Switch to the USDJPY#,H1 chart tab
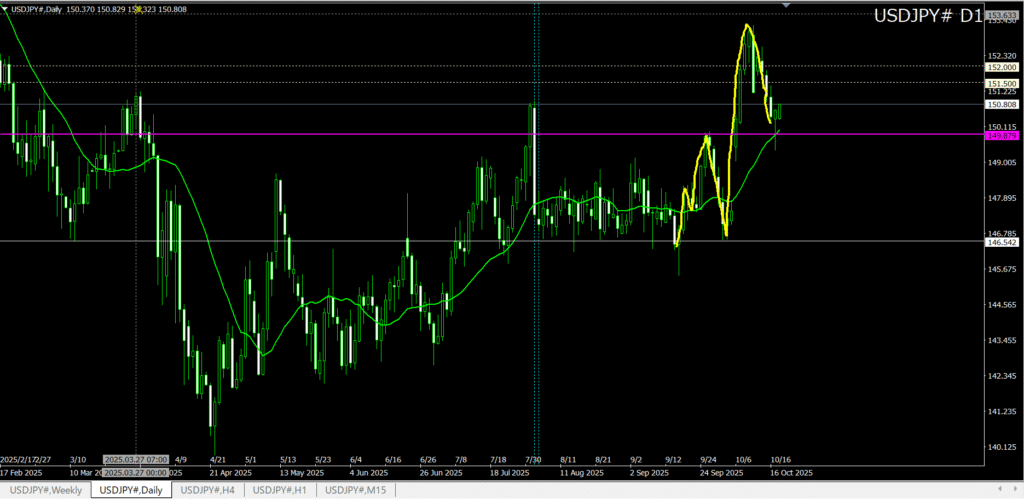The height and width of the screenshot is (499, 1024). pos(281,489)
